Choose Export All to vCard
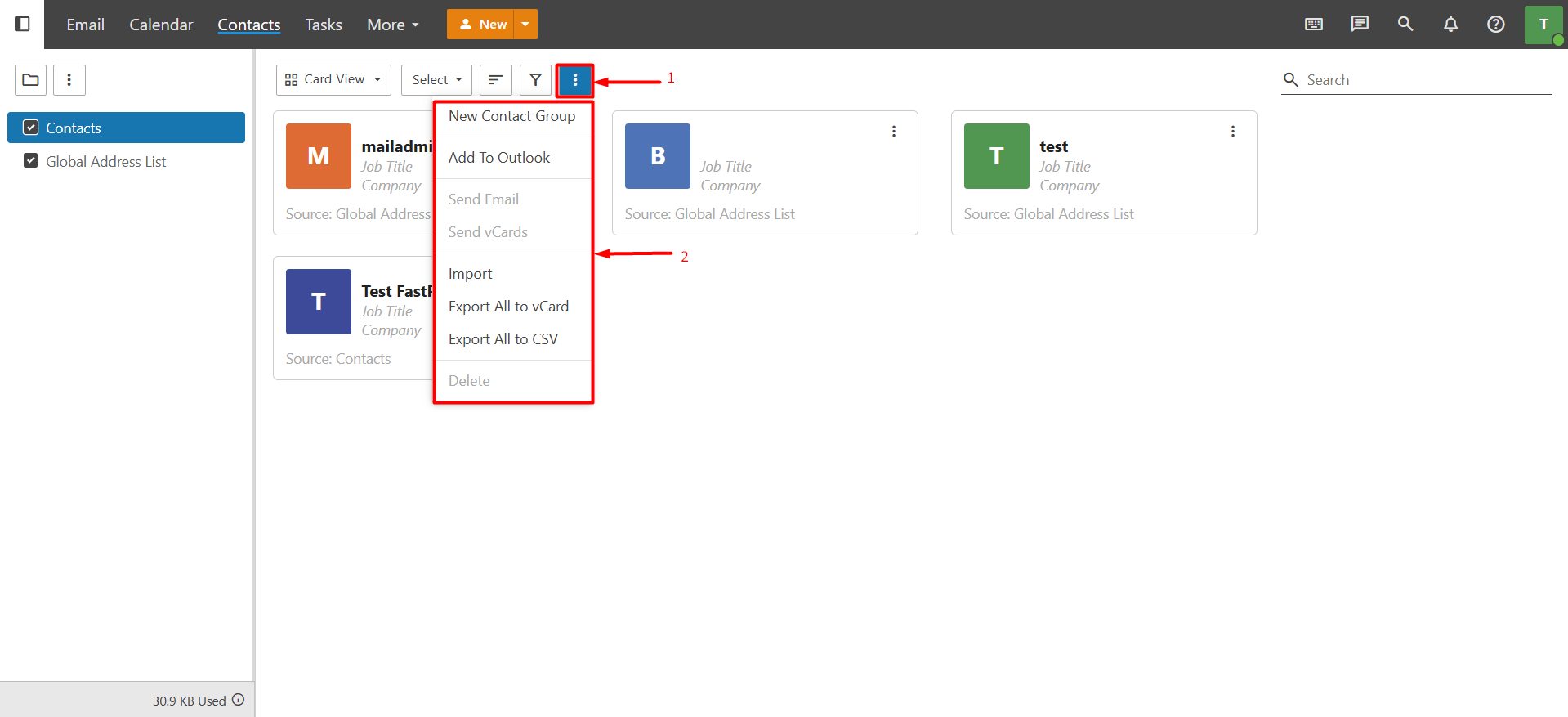Screen dimensions: 1568x717 coord(512,307)
